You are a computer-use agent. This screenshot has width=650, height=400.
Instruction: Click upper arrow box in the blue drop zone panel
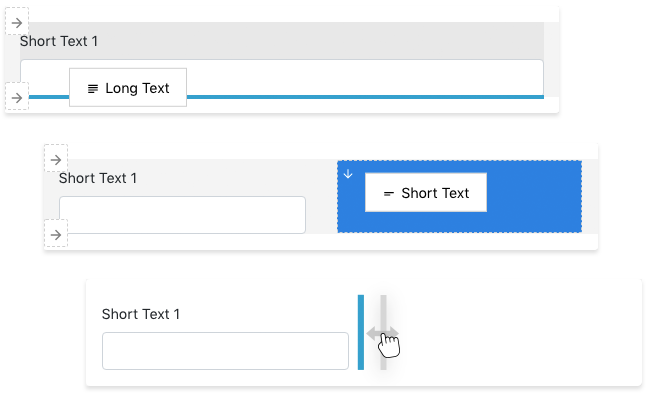(56, 160)
